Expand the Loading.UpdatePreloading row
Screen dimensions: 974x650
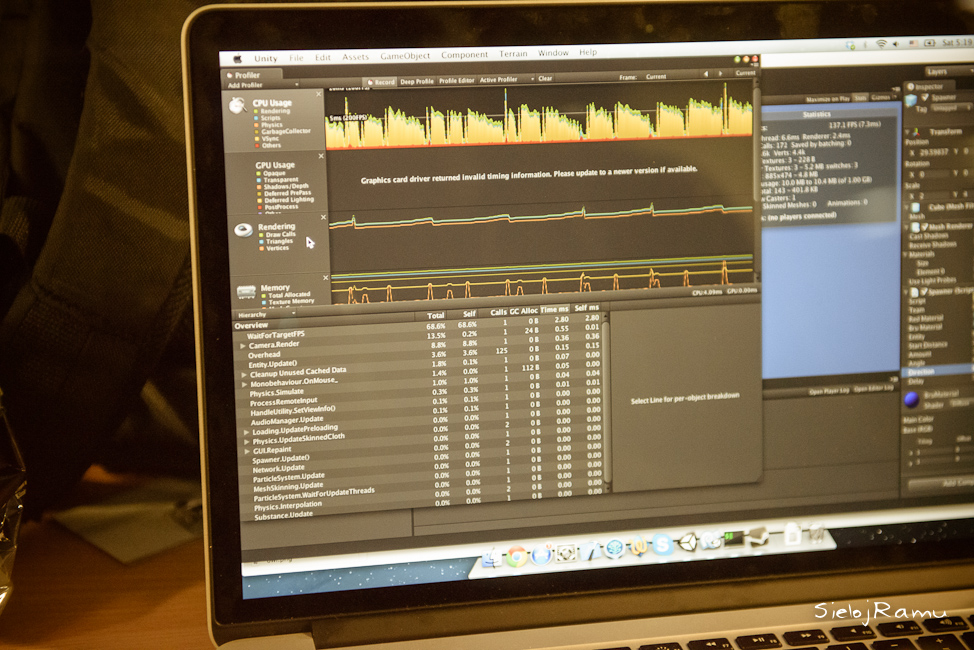coord(247,432)
